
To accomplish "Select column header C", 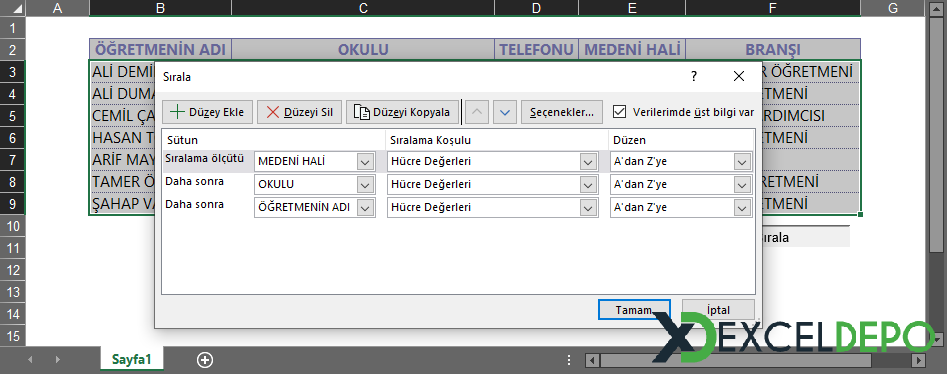I will coord(363,8).
